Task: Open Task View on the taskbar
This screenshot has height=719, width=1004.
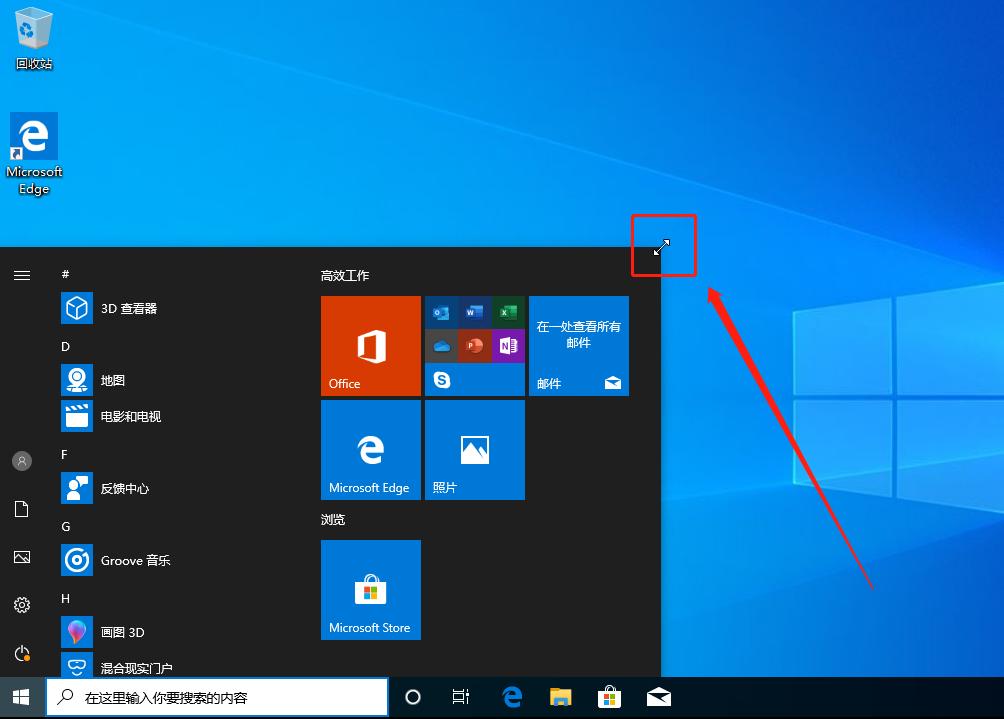Action: click(x=461, y=697)
